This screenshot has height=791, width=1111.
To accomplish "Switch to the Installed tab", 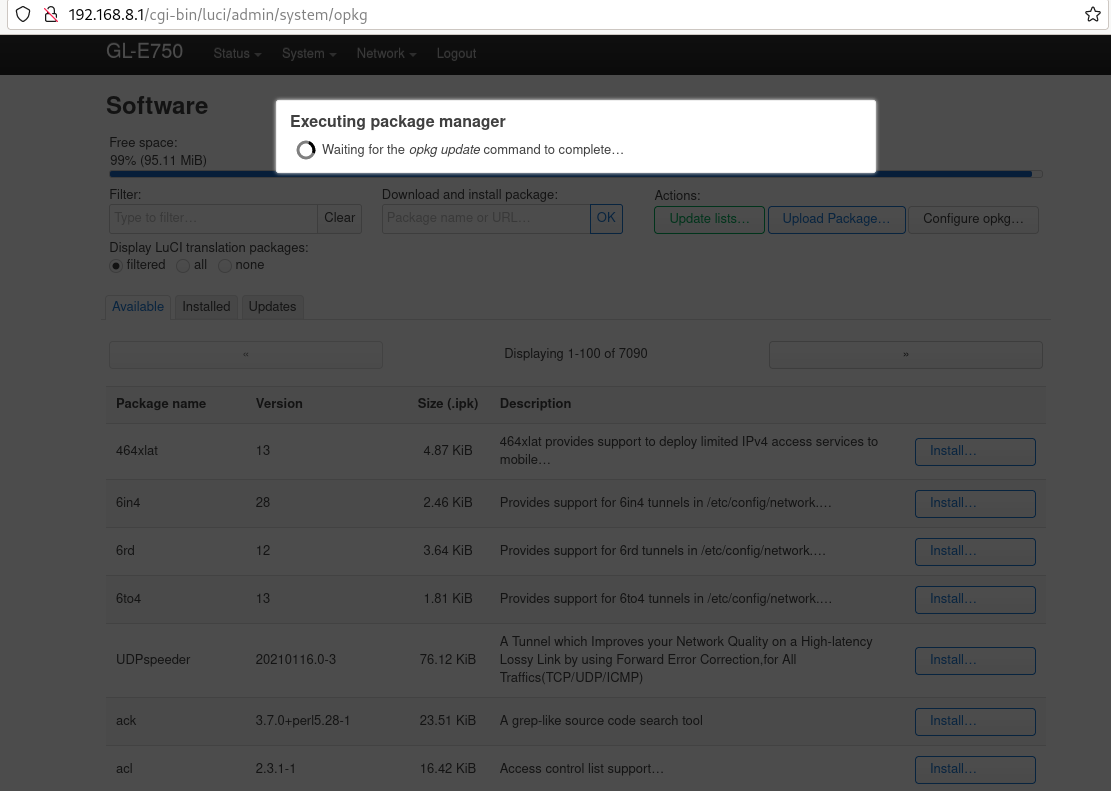I will [x=206, y=307].
